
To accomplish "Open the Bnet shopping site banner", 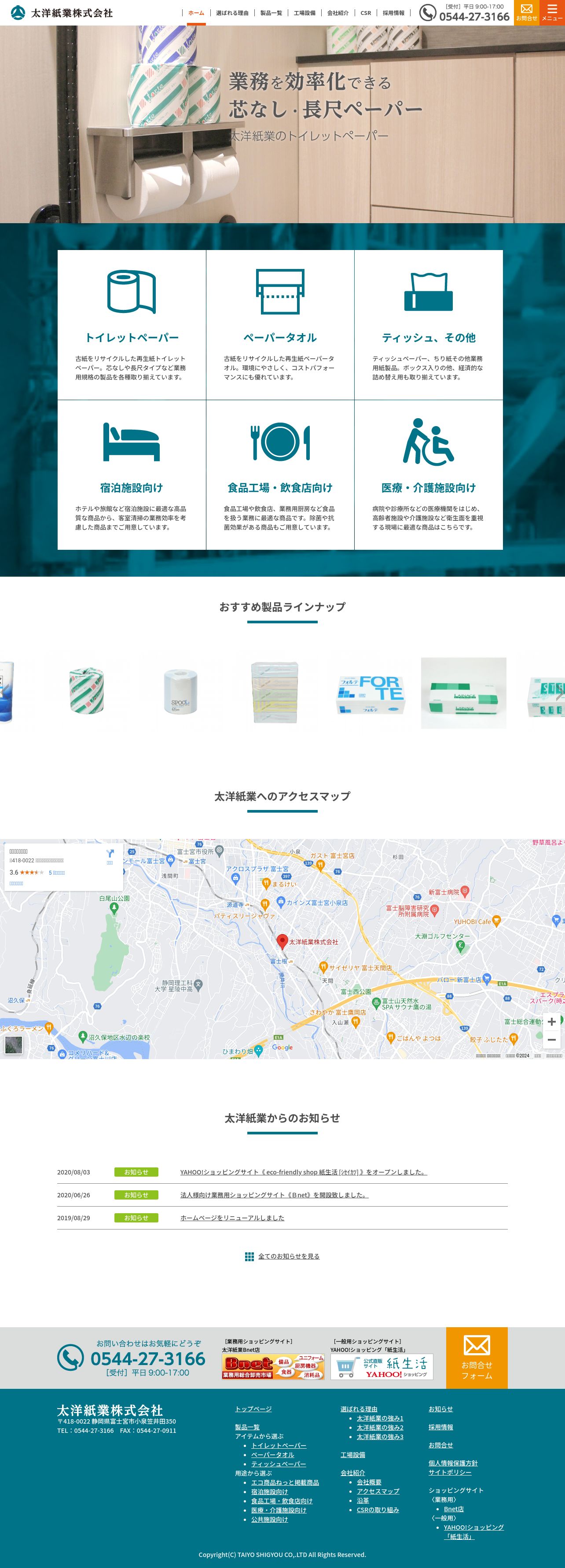I will (x=273, y=1366).
